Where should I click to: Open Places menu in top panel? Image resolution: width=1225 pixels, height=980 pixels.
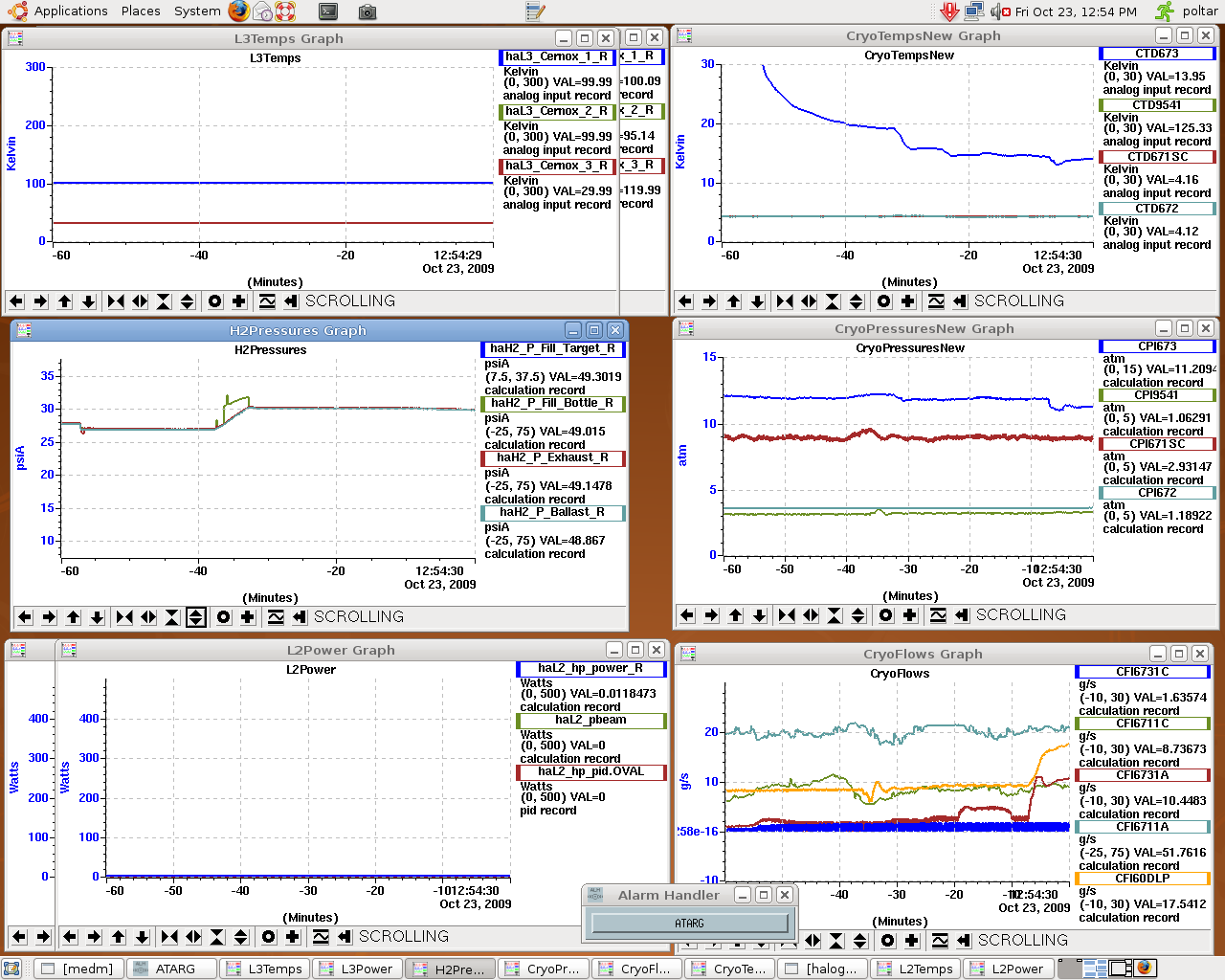(x=141, y=11)
